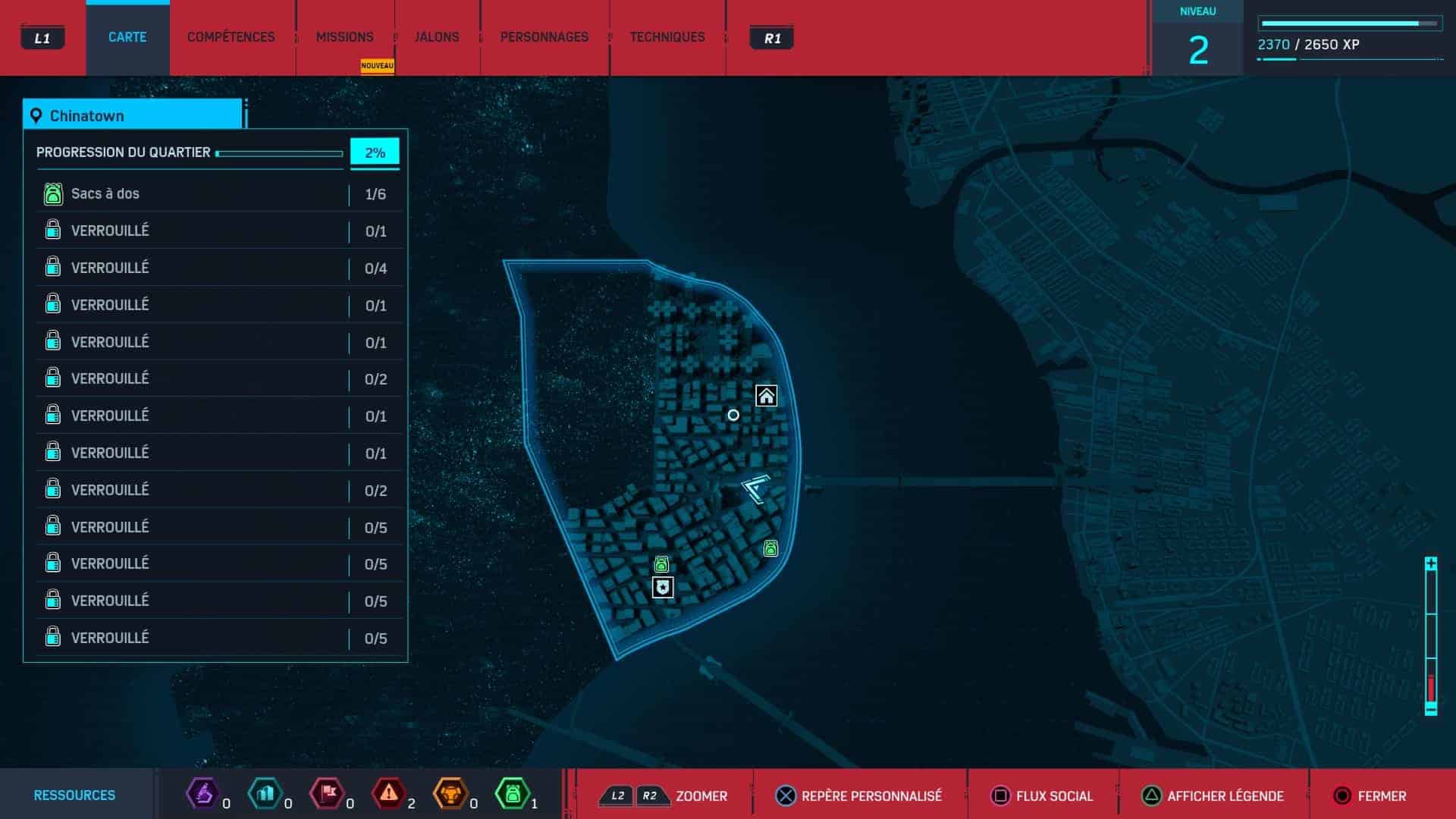Click the green backpack icon near the eastern shore
Viewport: 1456px width, 819px height.
[770, 548]
